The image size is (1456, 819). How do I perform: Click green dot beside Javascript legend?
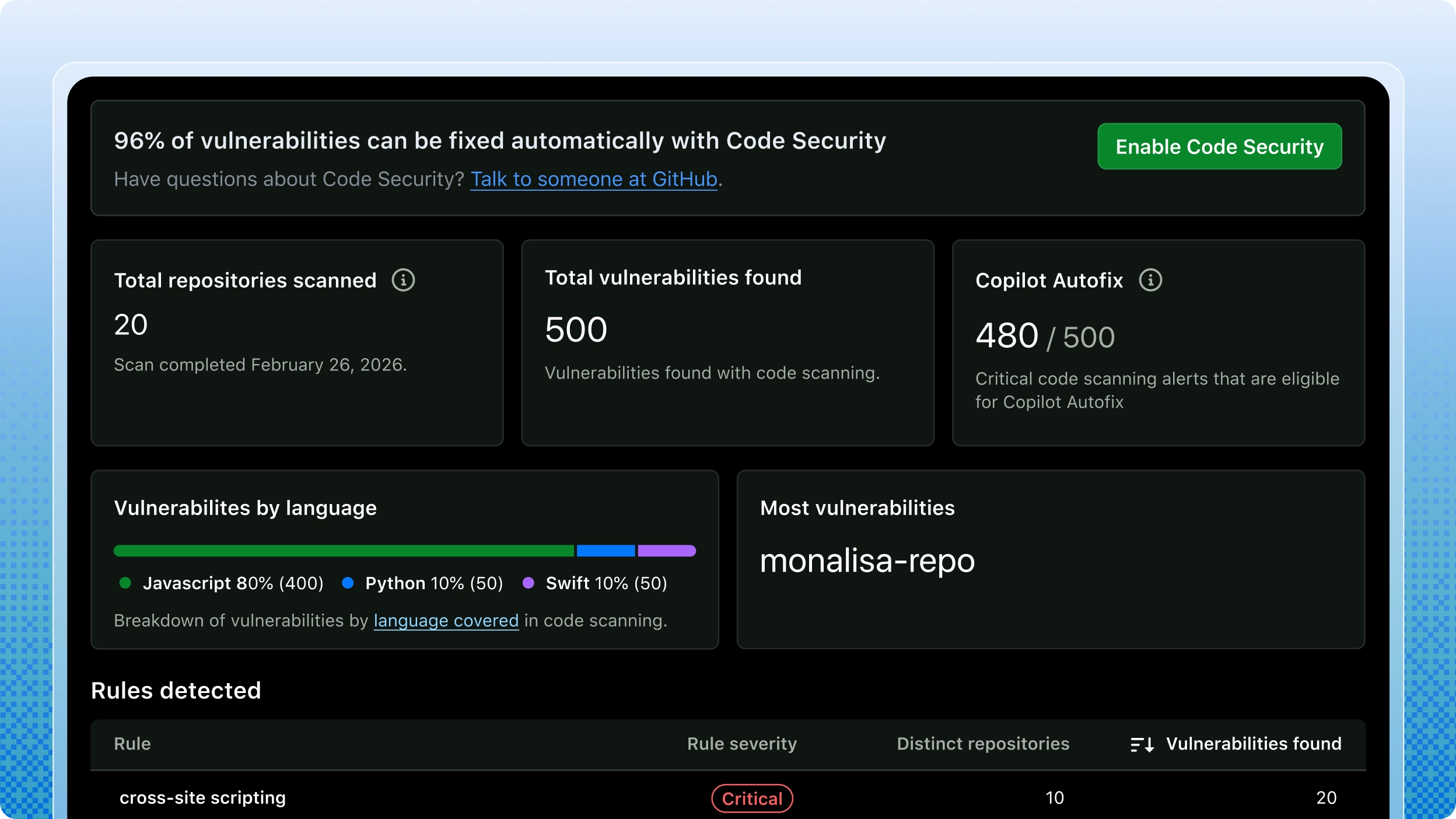(125, 583)
